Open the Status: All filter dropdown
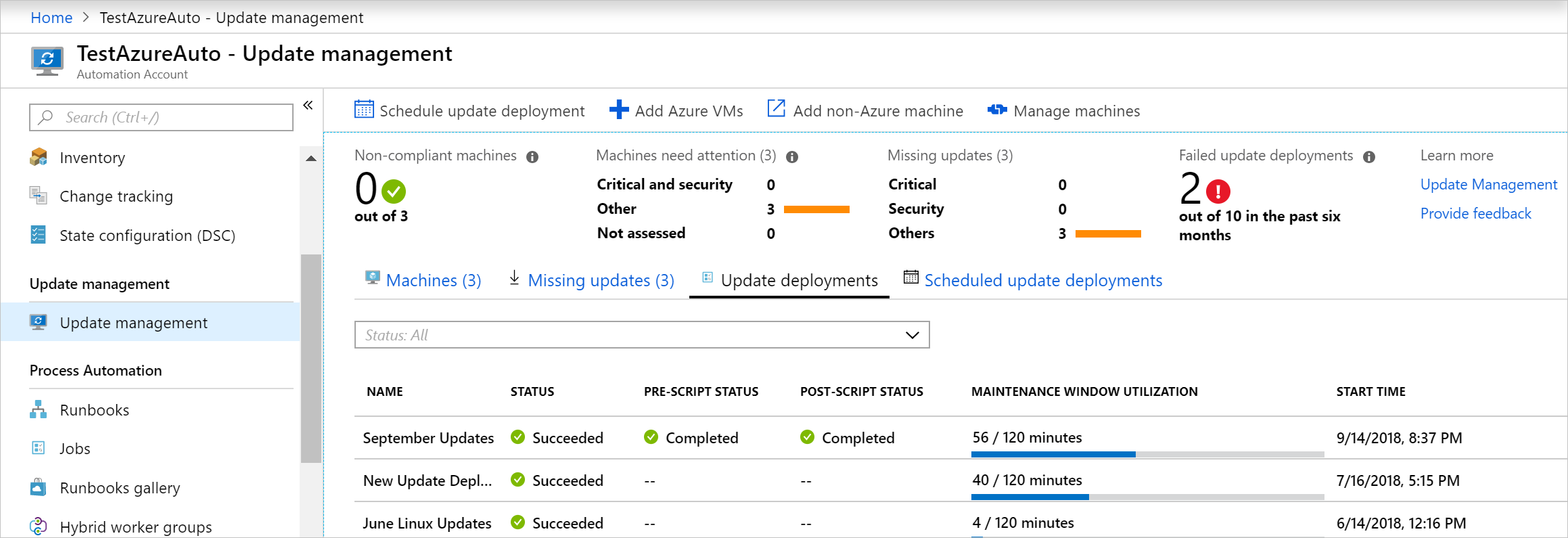Viewport: 1568px width, 538px height. (x=641, y=335)
